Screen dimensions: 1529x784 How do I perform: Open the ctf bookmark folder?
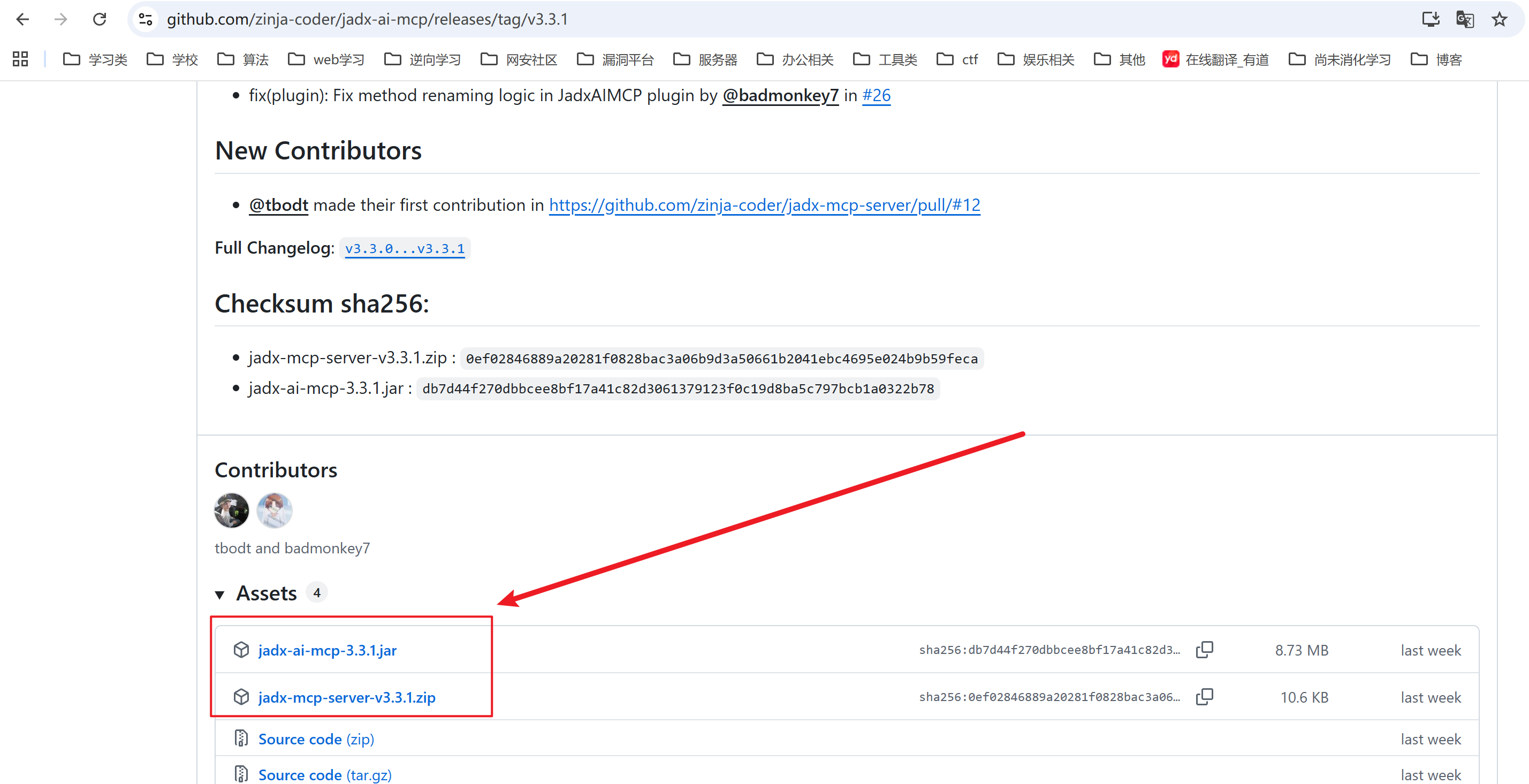coord(957,59)
